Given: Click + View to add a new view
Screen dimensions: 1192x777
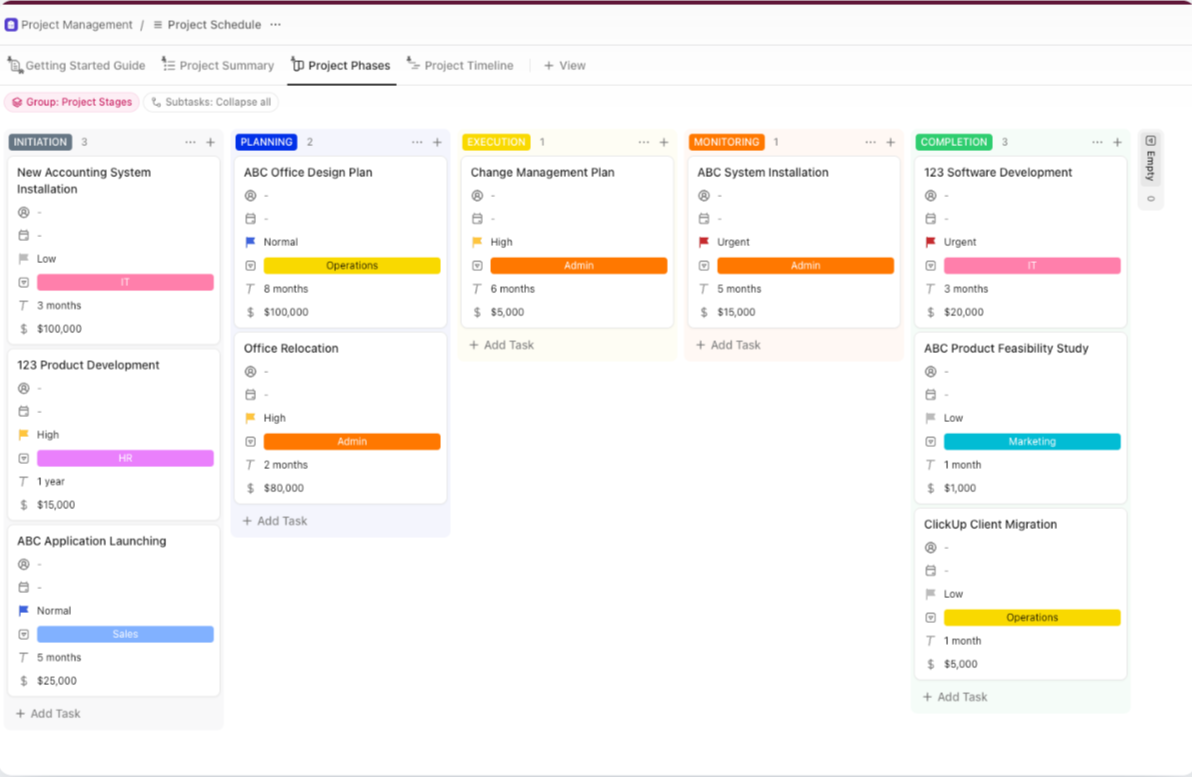Looking at the screenshot, I should 565,65.
